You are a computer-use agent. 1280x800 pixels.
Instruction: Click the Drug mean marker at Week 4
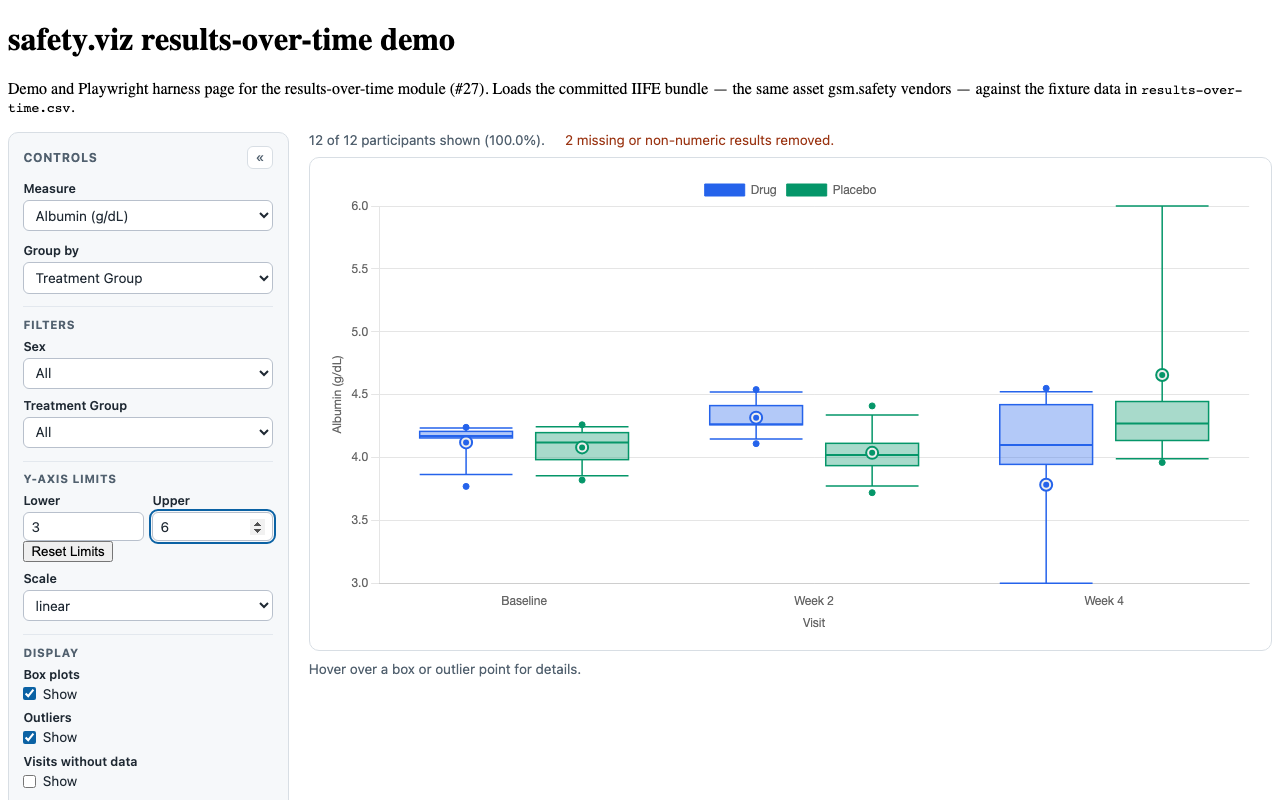tap(1046, 485)
